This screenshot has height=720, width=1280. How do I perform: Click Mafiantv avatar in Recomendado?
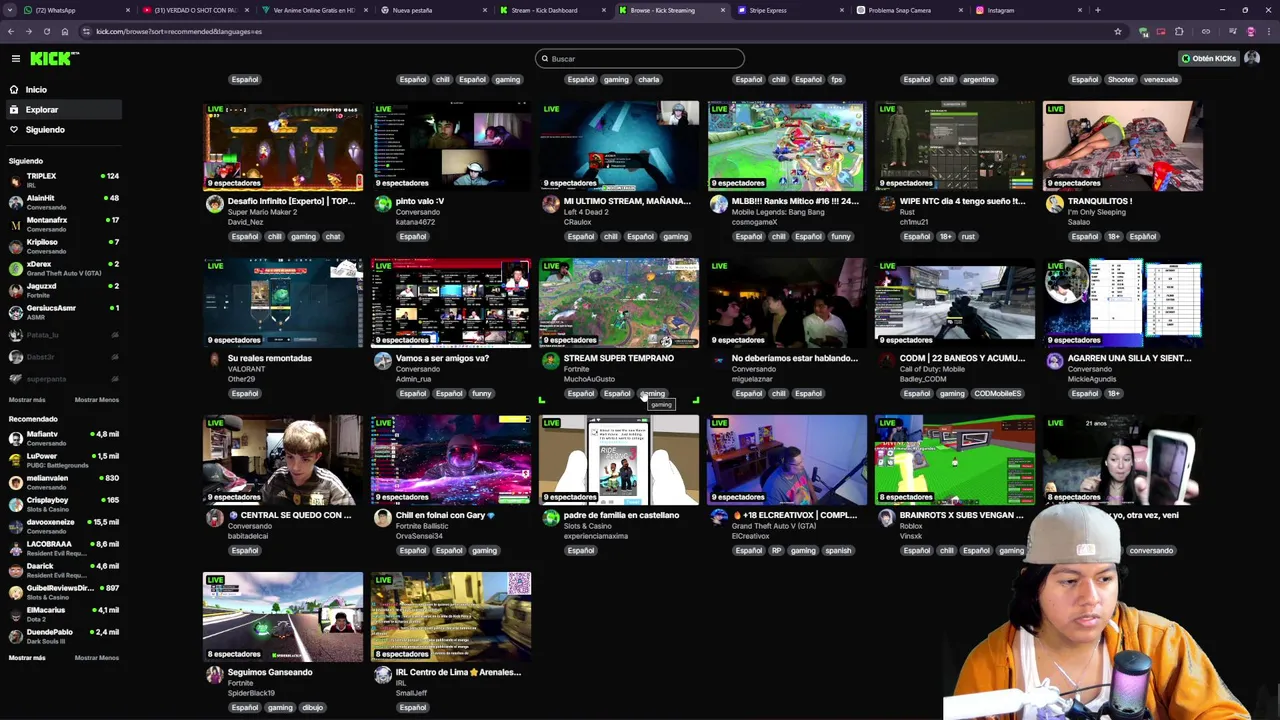pos(15,438)
